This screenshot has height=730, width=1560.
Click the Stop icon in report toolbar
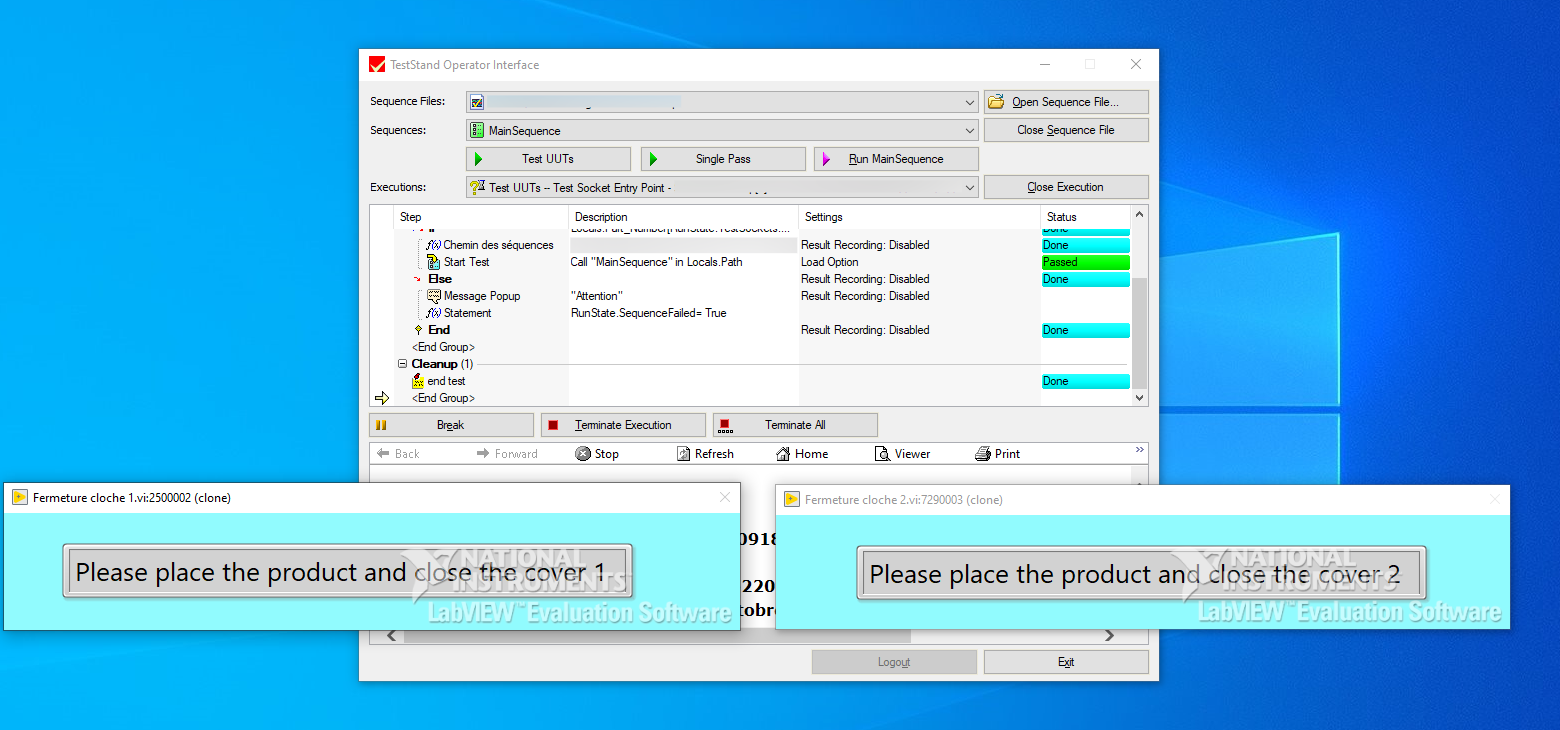coord(584,454)
